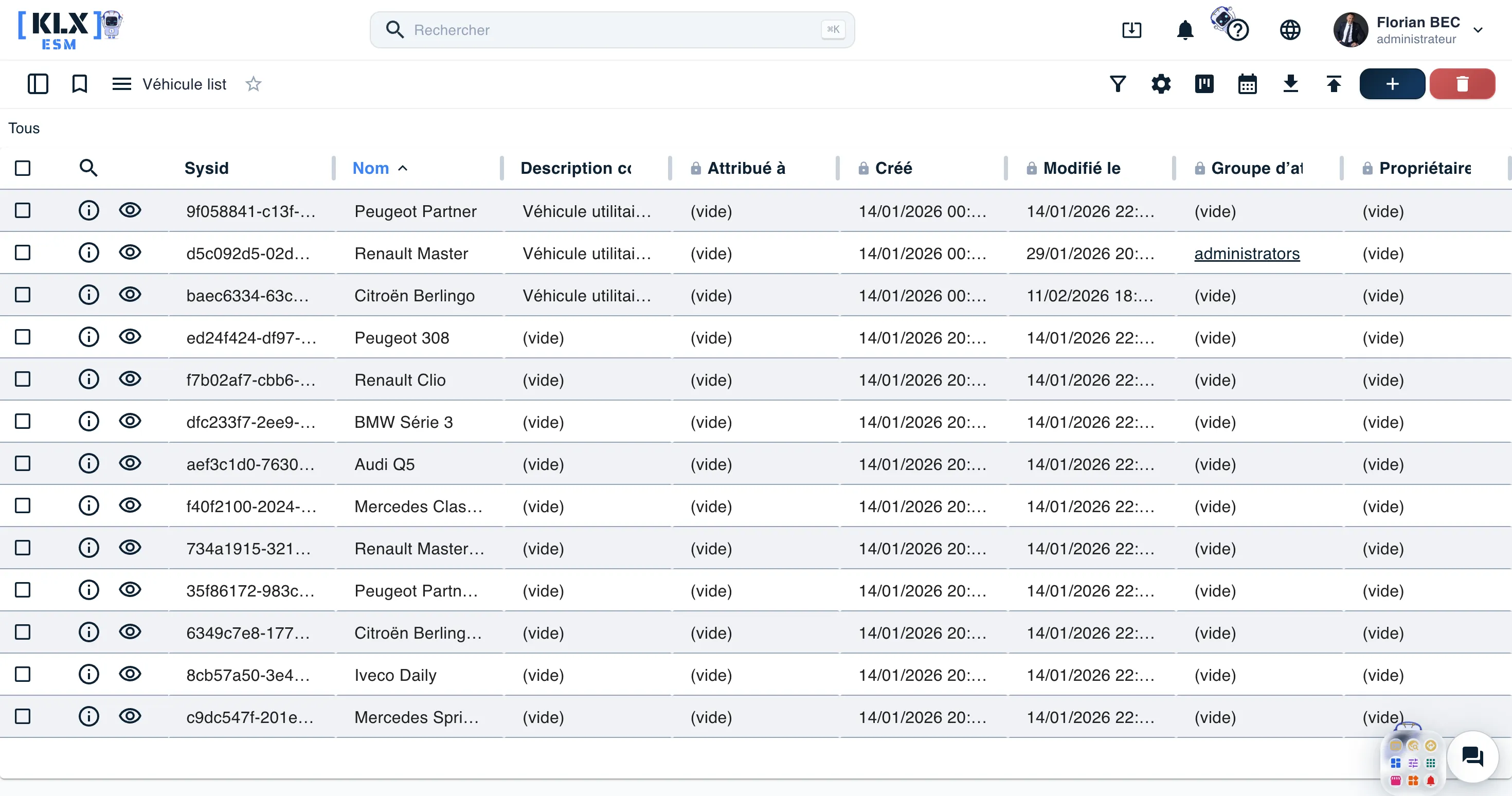Viewport: 1512px width, 796px height.
Task: Click the download export icon
Action: click(x=1290, y=84)
